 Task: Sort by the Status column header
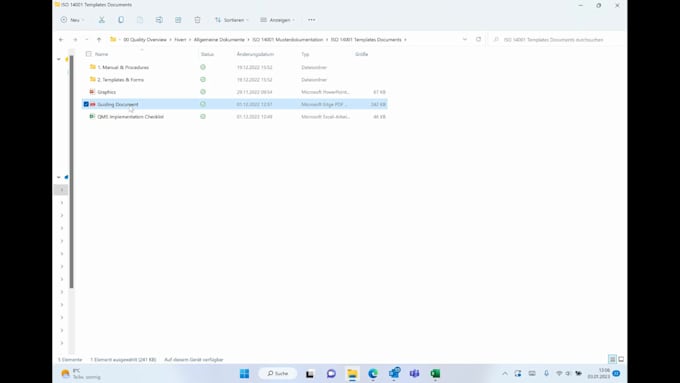coord(207,54)
